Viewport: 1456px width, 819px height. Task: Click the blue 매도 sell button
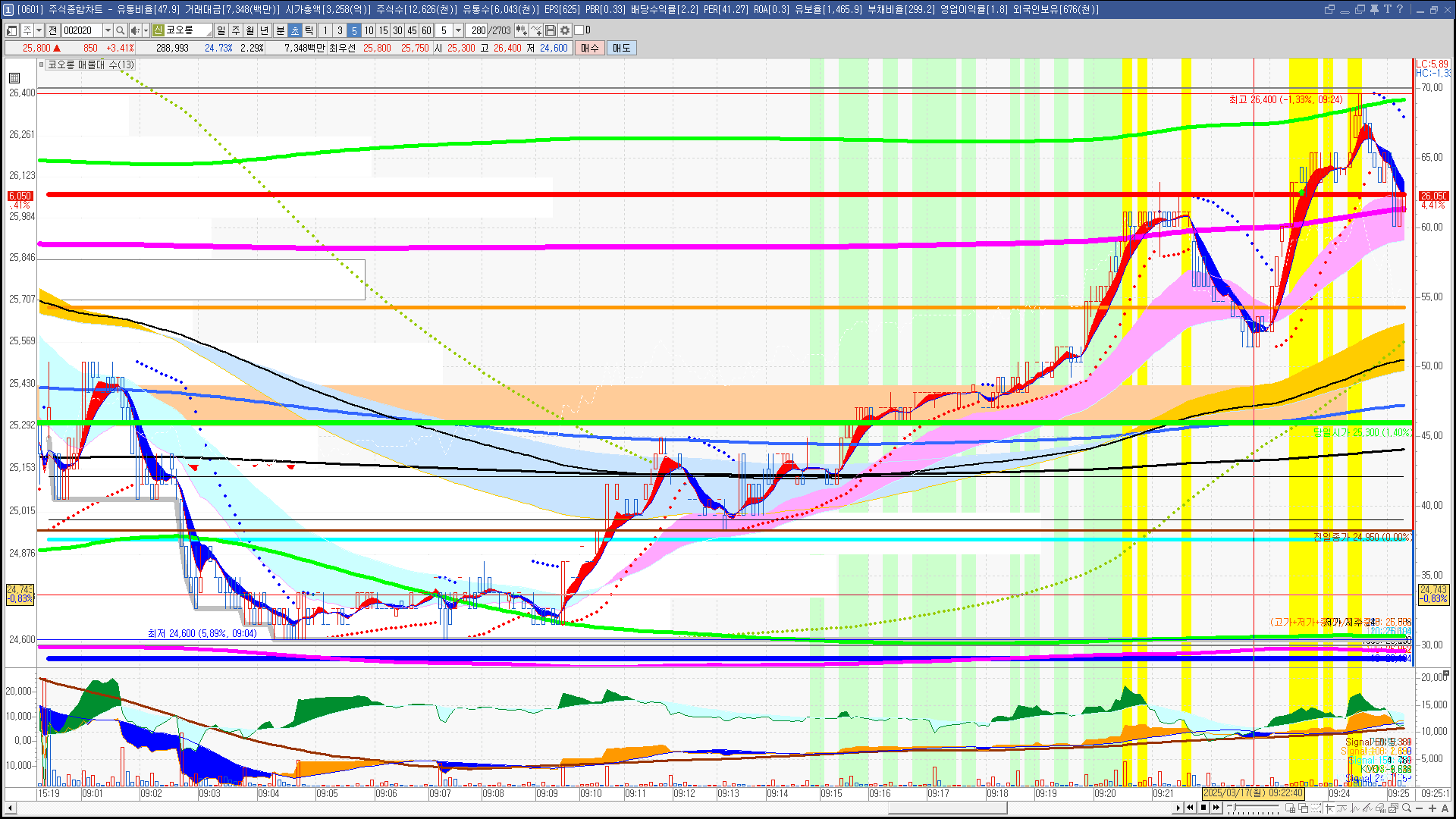click(x=621, y=48)
